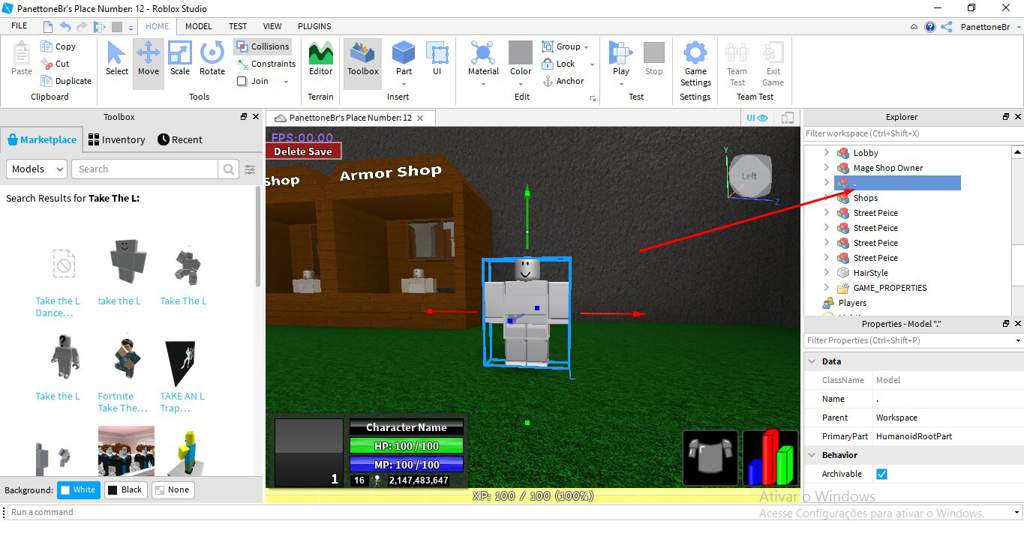Image resolution: width=1024 pixels, height=545 pixels.
Task: Pick the Rotate tool
Action: click(x=212, y=58)
